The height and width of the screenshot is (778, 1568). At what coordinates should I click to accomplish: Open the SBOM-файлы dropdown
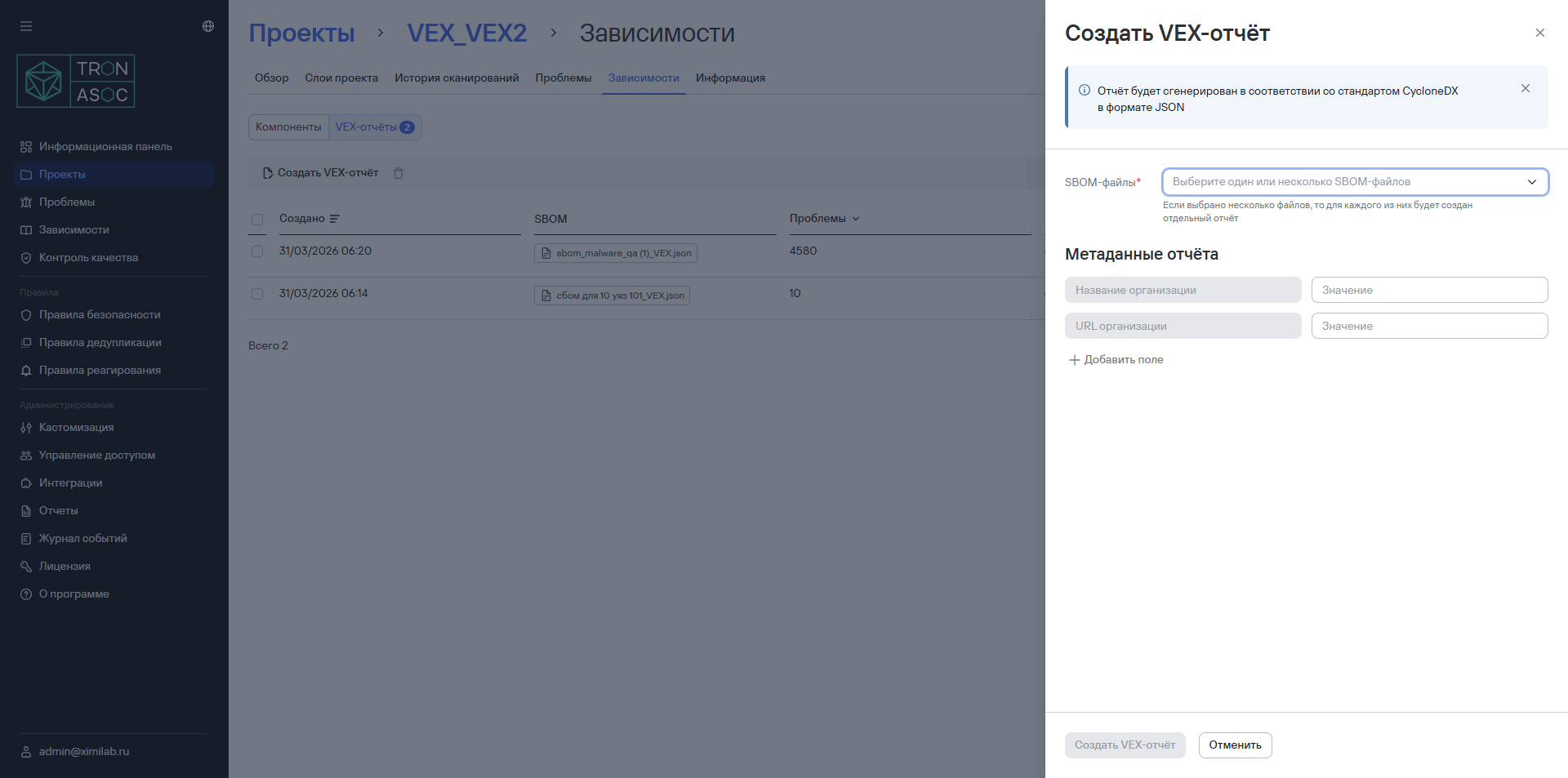click(x=1355, y=182)
